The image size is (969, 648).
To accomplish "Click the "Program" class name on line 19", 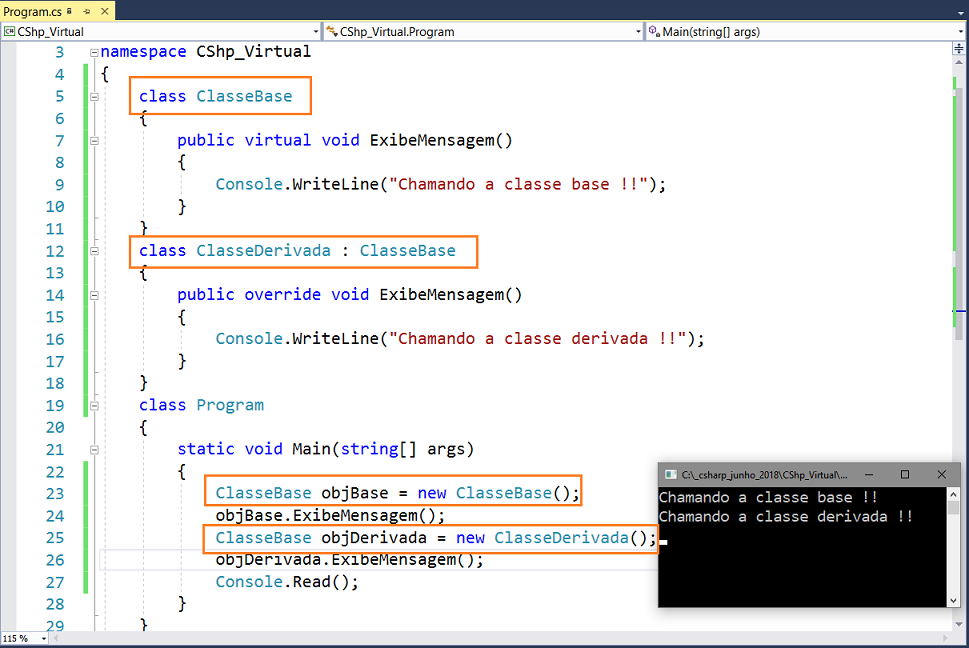I will coord(230,405).
